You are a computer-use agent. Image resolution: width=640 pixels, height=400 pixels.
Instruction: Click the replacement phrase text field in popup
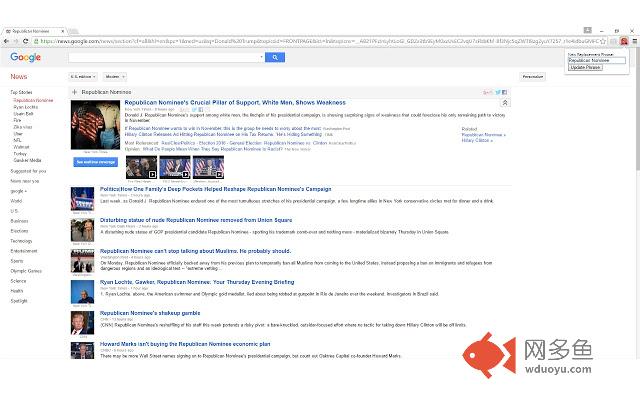[596, 60]
